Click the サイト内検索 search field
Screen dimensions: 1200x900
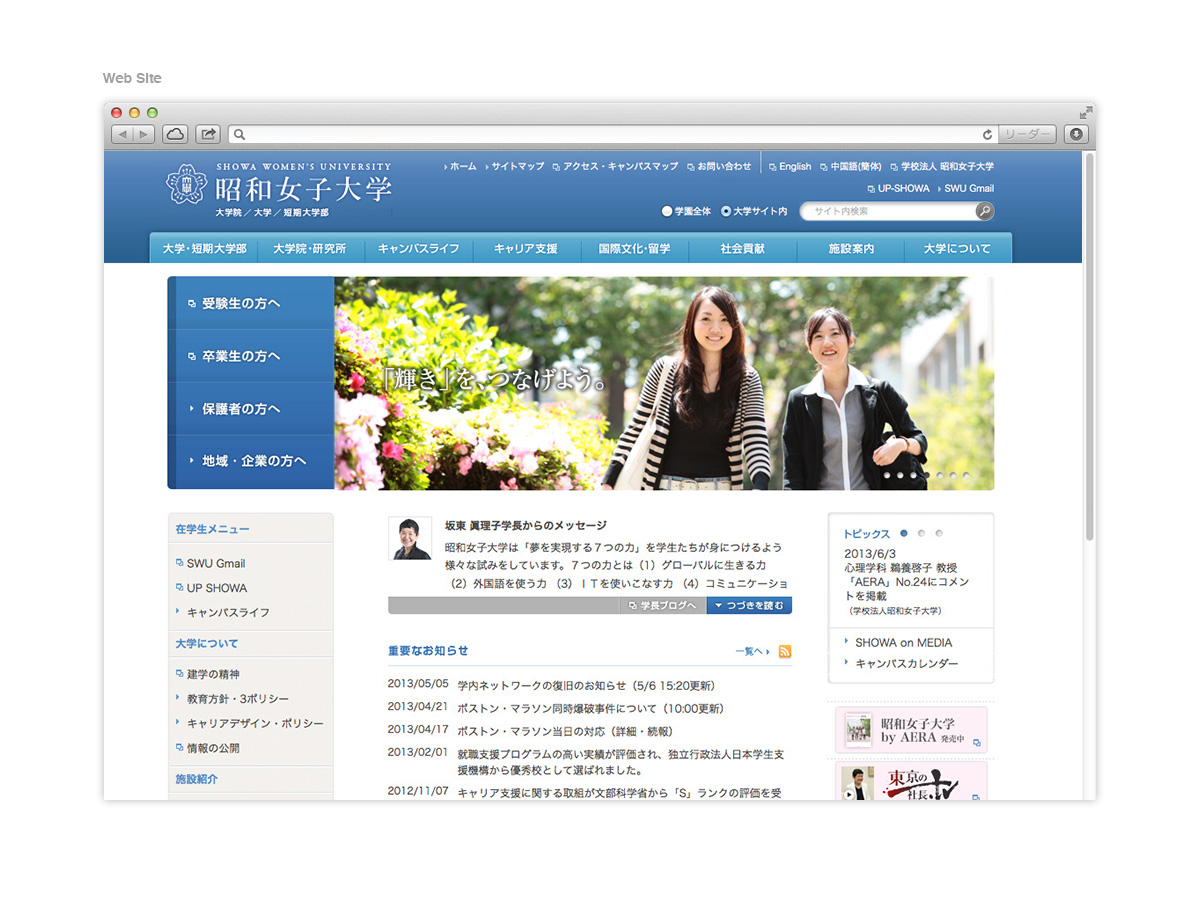coord(889,211)
